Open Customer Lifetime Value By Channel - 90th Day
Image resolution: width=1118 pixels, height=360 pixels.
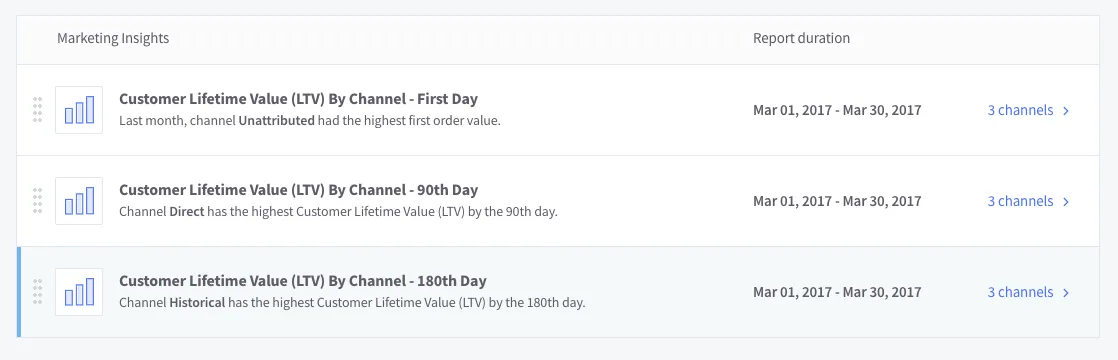coord(298,190)
